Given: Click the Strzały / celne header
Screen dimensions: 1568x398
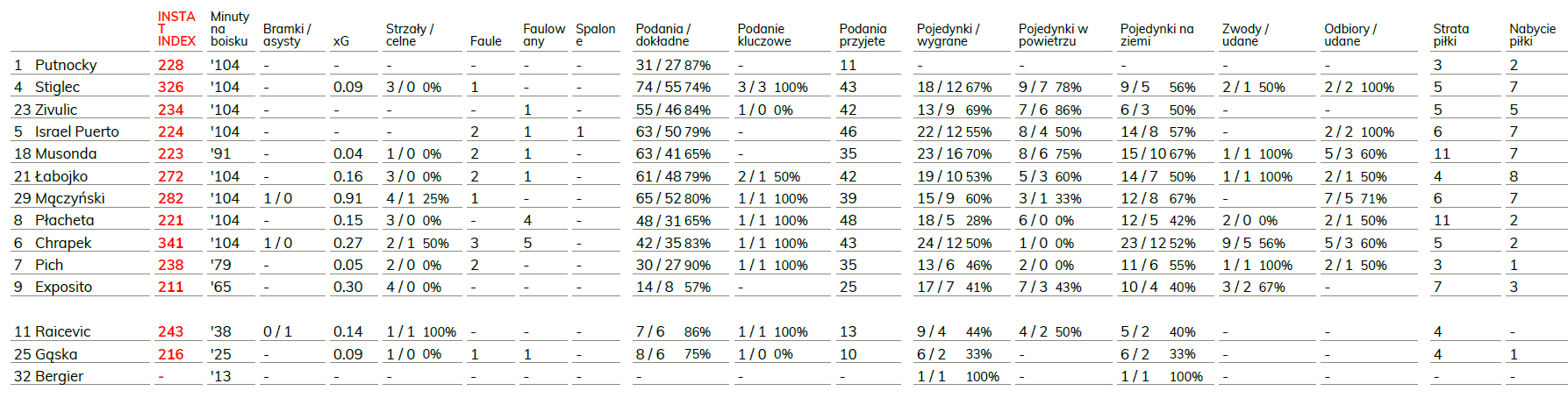Looking at the screenshot, I should click(x=410, y=35).
